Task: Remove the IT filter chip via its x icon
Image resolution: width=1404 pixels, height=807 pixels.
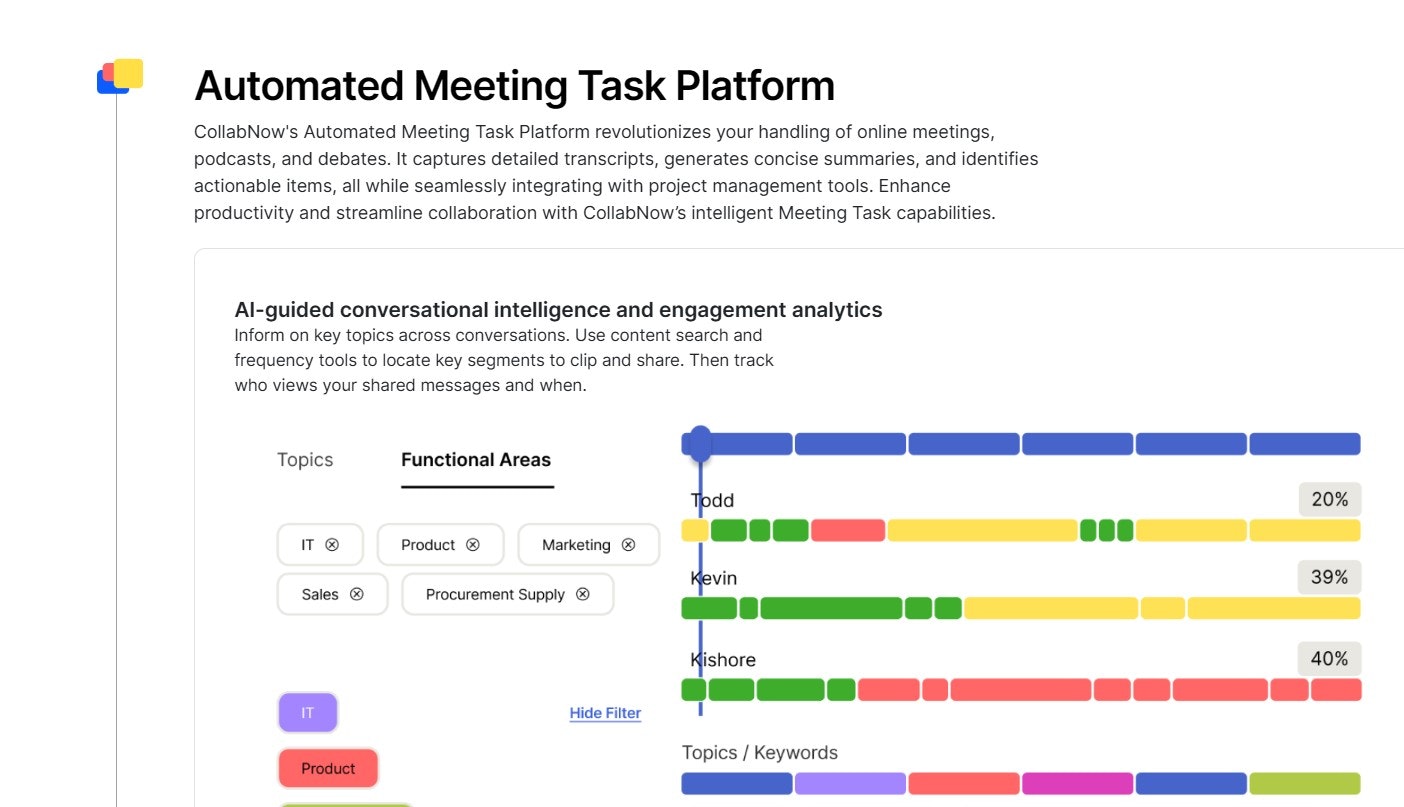Action: (332, 545)
